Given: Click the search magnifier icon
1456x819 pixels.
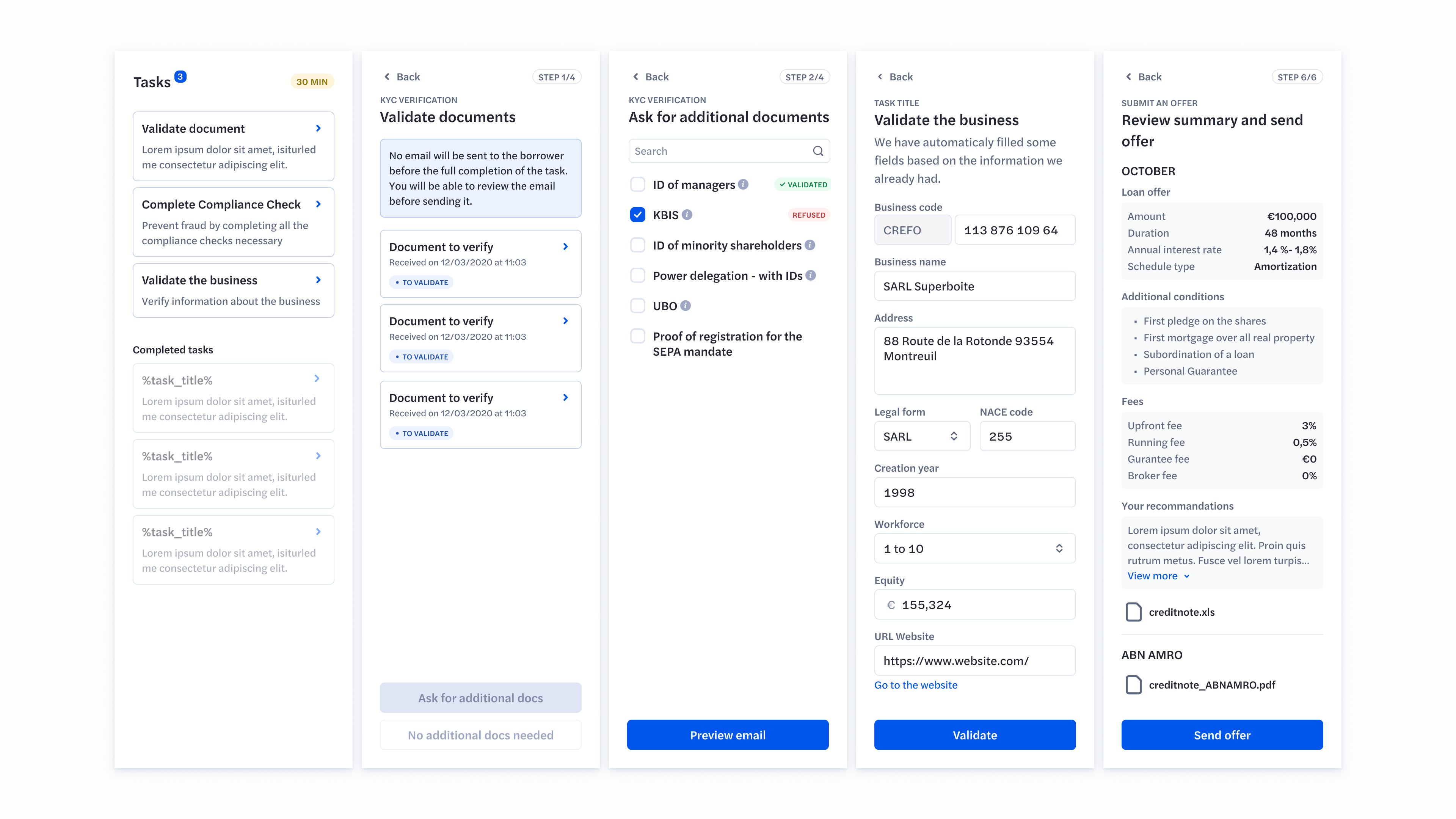Looking at the screenshot, I should 818,151.
